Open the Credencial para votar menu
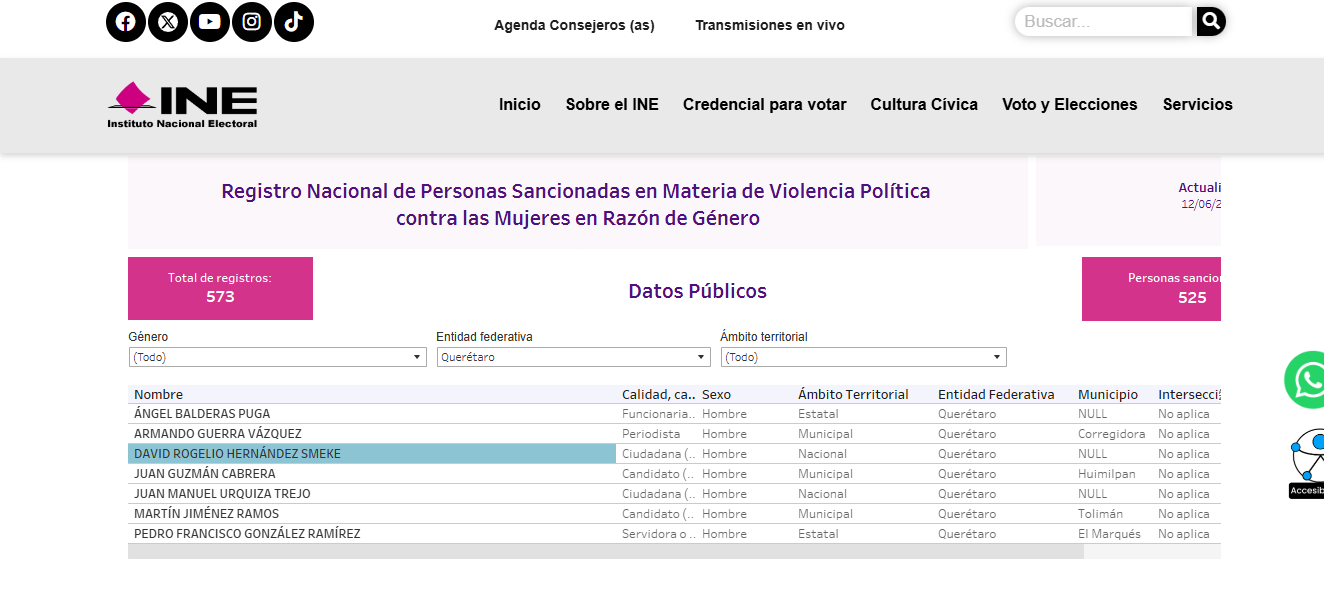Image resolution: width=1324 pixels, height=590 pixels. click(764, 105)
